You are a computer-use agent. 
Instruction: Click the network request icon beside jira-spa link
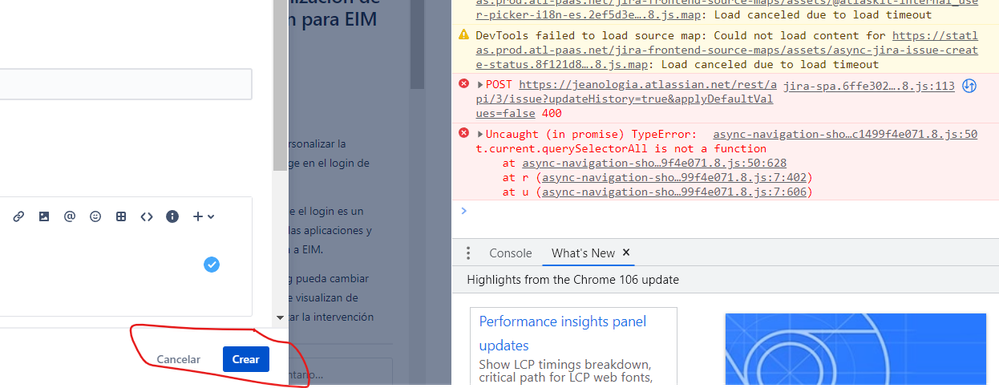point(969,85)
